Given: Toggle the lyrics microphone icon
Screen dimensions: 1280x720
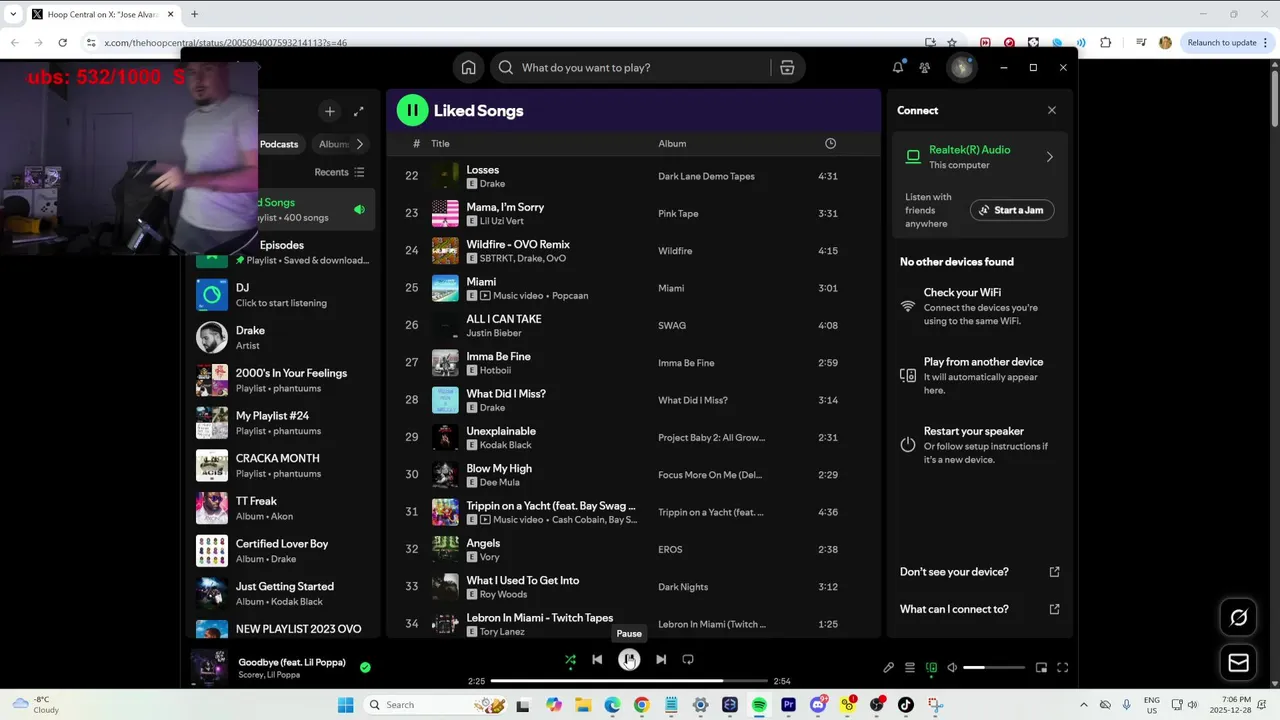Looking at the screenshot, I should tap(888, 667).
